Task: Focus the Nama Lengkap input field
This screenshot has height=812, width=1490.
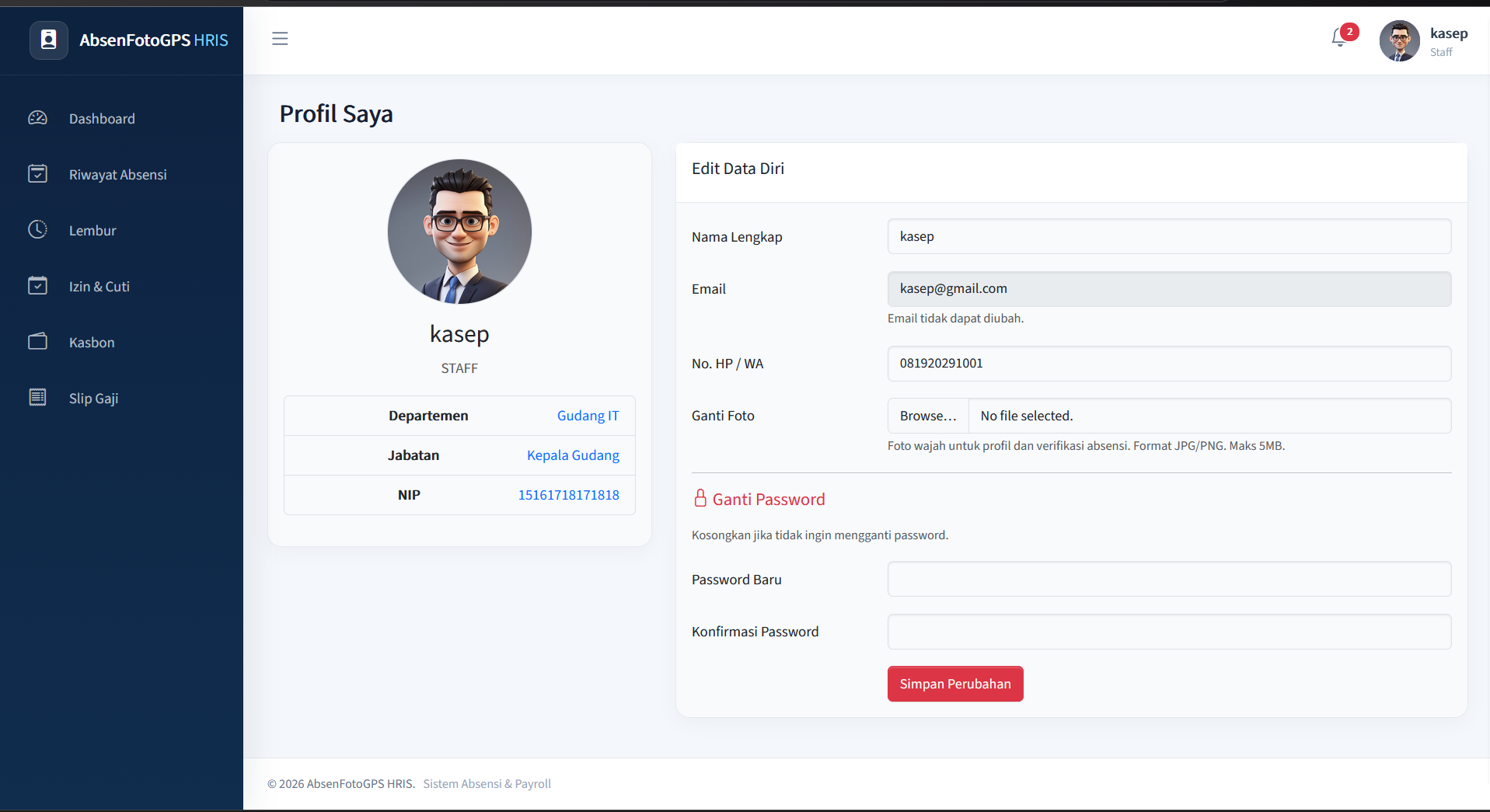Action: click(1169, 236)
